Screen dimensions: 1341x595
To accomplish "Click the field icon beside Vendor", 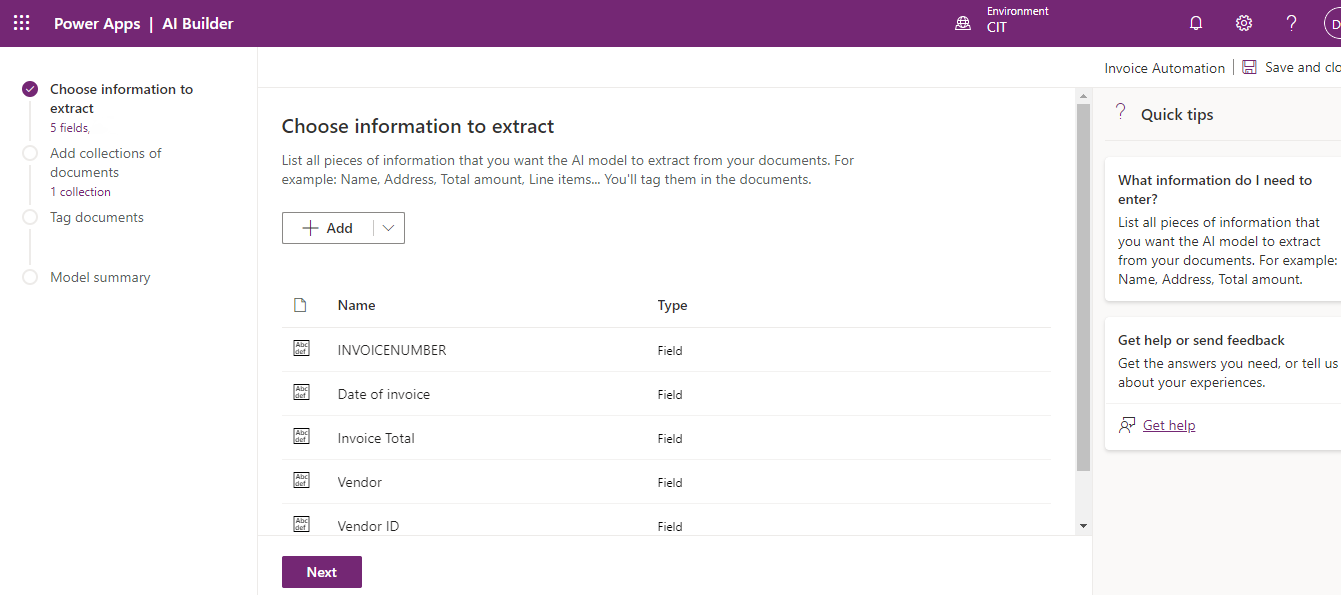I will pyautogui.click(x=301, y=481).
